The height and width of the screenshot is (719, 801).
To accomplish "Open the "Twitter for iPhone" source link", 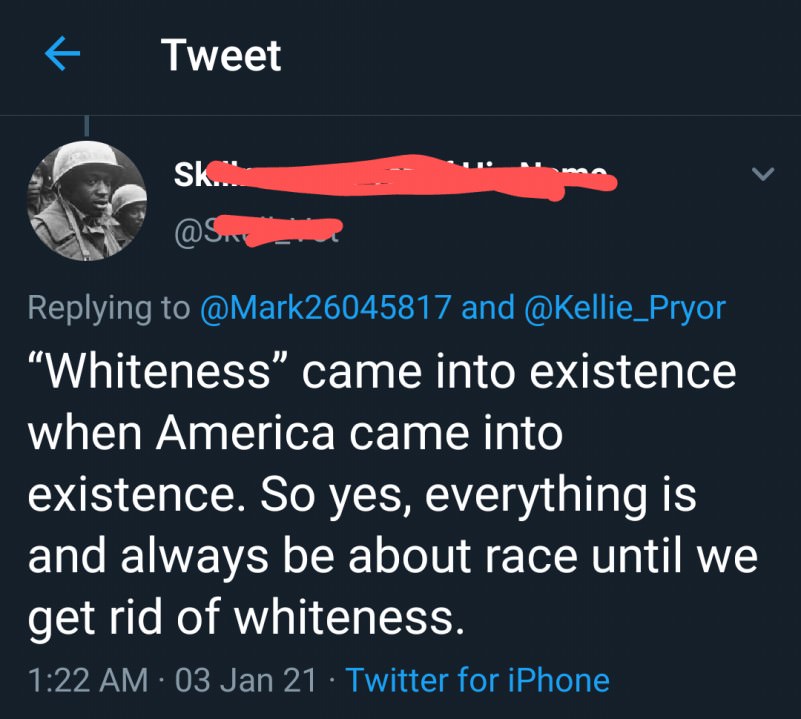I will tap(477, 681).
